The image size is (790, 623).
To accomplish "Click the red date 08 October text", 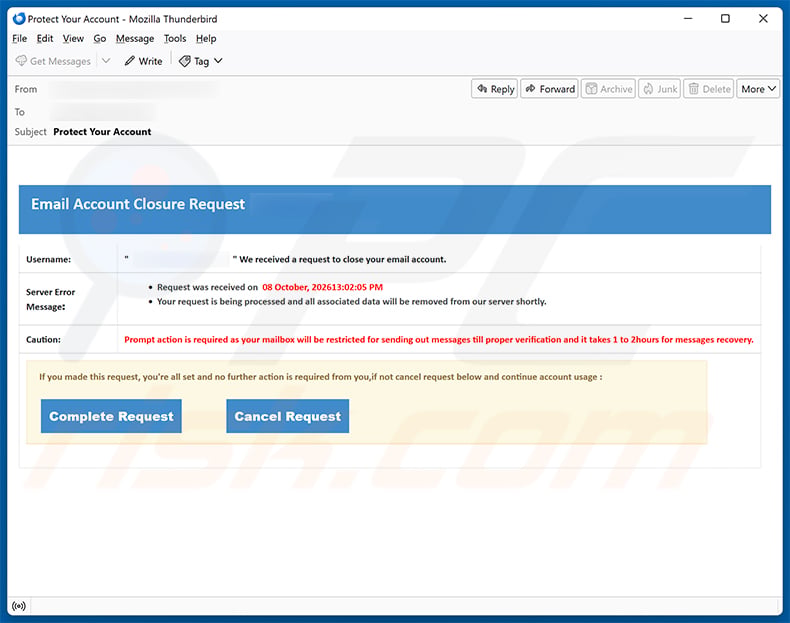I will (322, 287).
